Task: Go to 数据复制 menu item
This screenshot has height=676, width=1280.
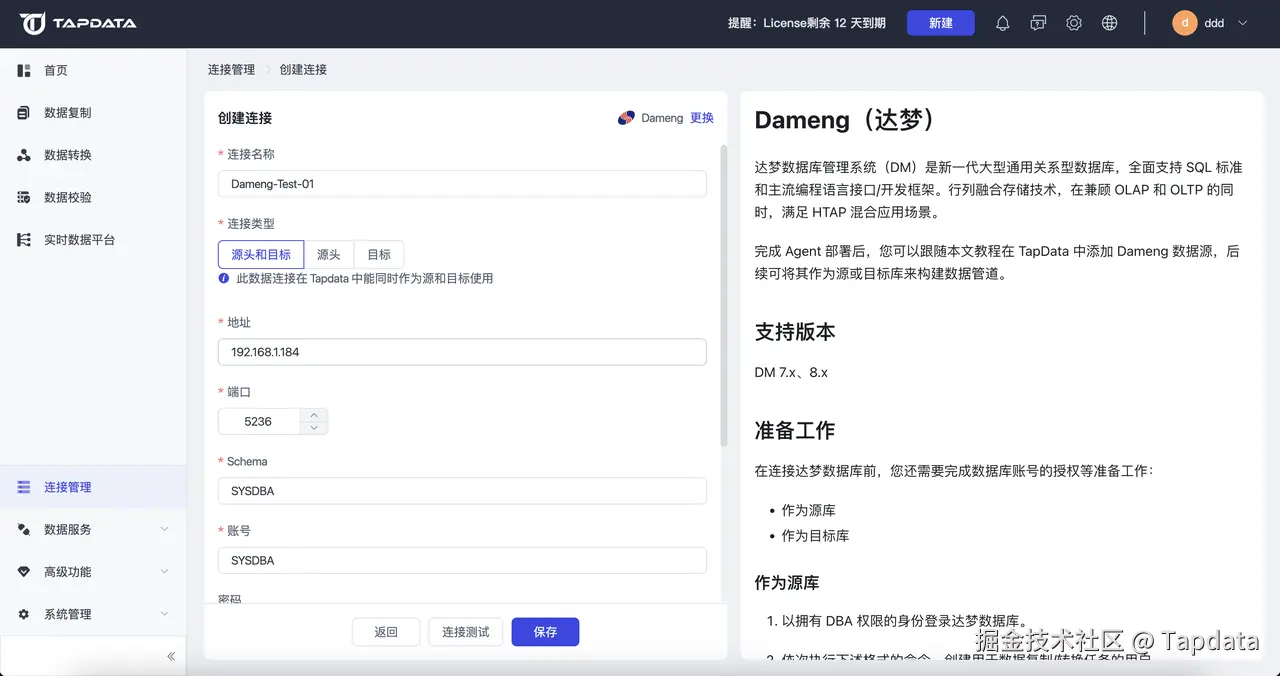Action: [x=93, y=113]
